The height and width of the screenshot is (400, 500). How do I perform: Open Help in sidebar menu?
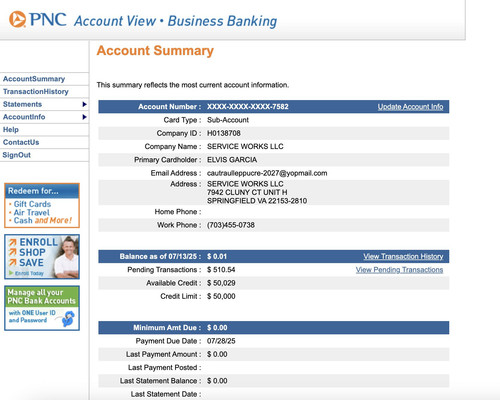pyautogui.click(x=11, y=130)
